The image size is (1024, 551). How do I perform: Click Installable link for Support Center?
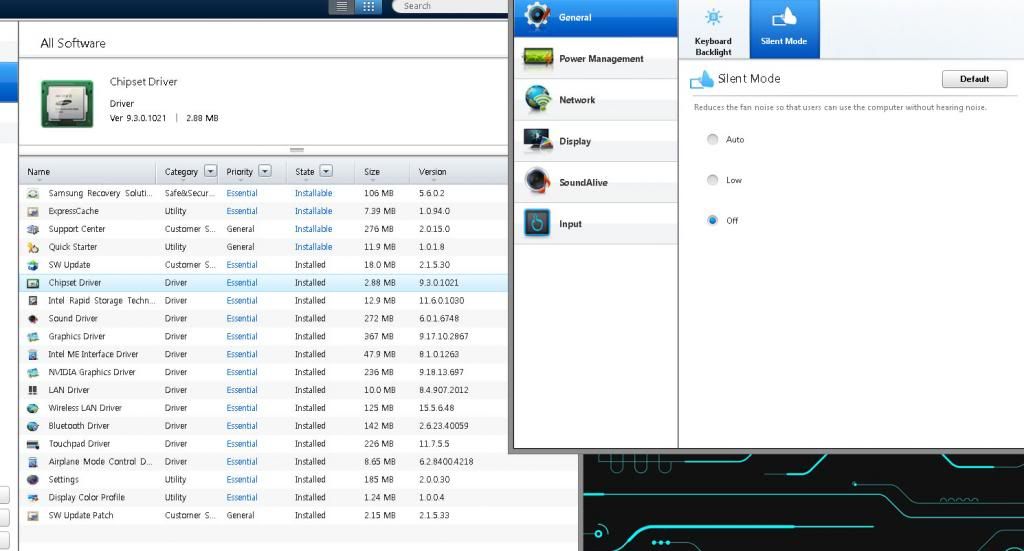click(x=313, y=229)
